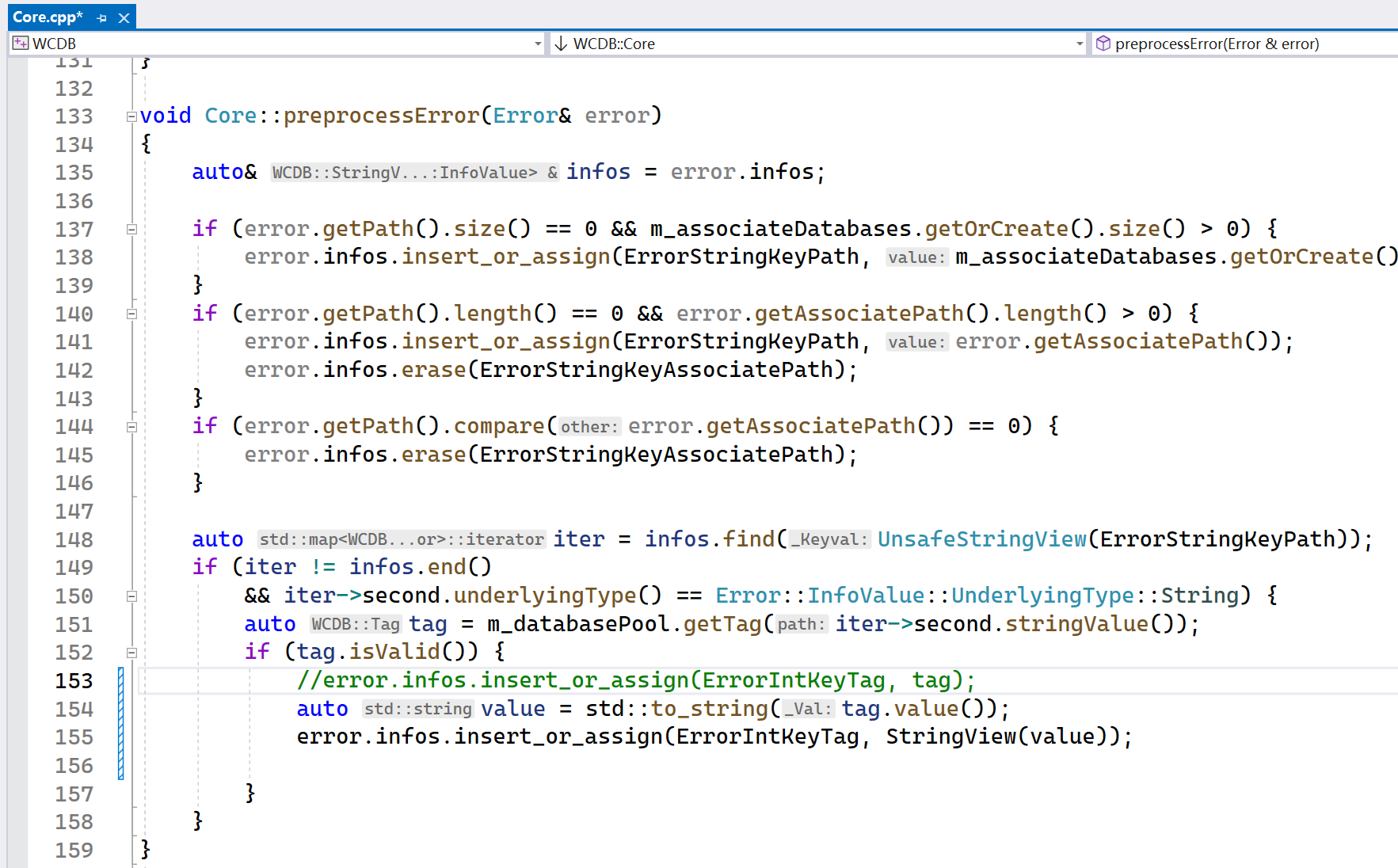The height and width of the screenshot is (868, 1398).
Task: Click the pin icon on the Core.cpp tab
Action: [x=101, y=17]
